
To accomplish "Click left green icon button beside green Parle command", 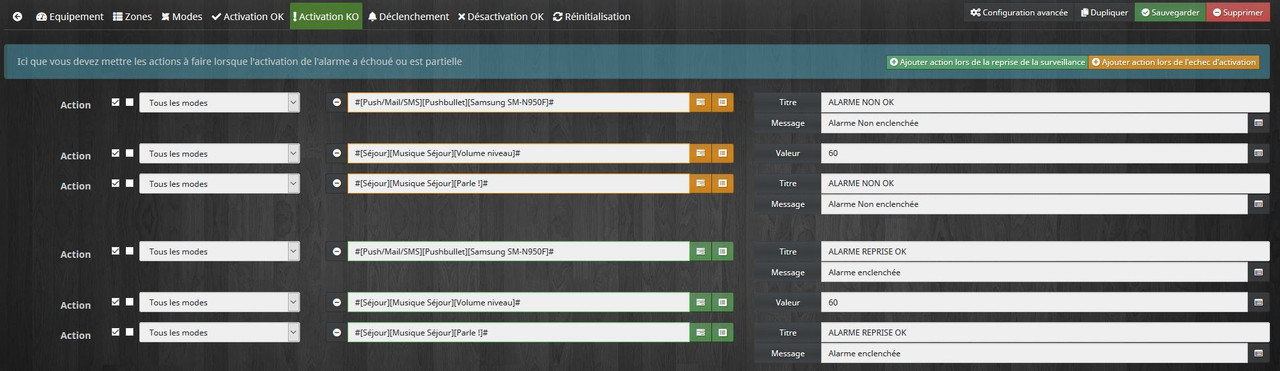I will click(x=700, y=332).
